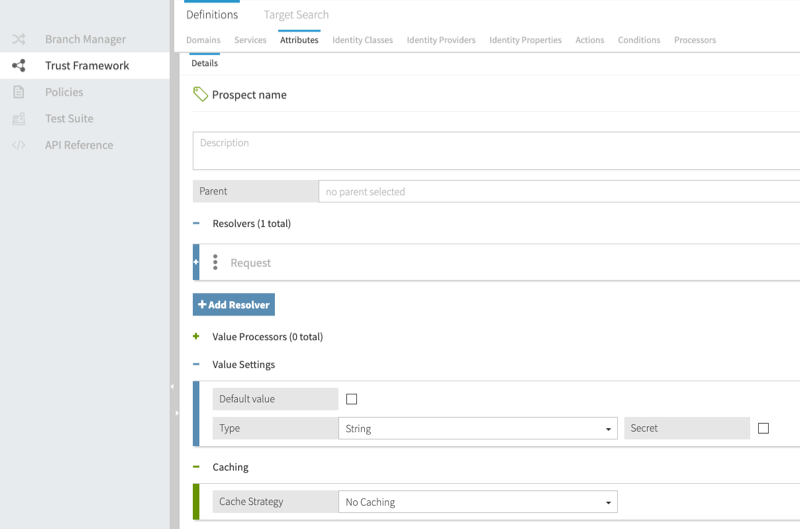Expand the Request resolver side arrow
The width and height of the screenshot is (800, 529).
[196, 262]
